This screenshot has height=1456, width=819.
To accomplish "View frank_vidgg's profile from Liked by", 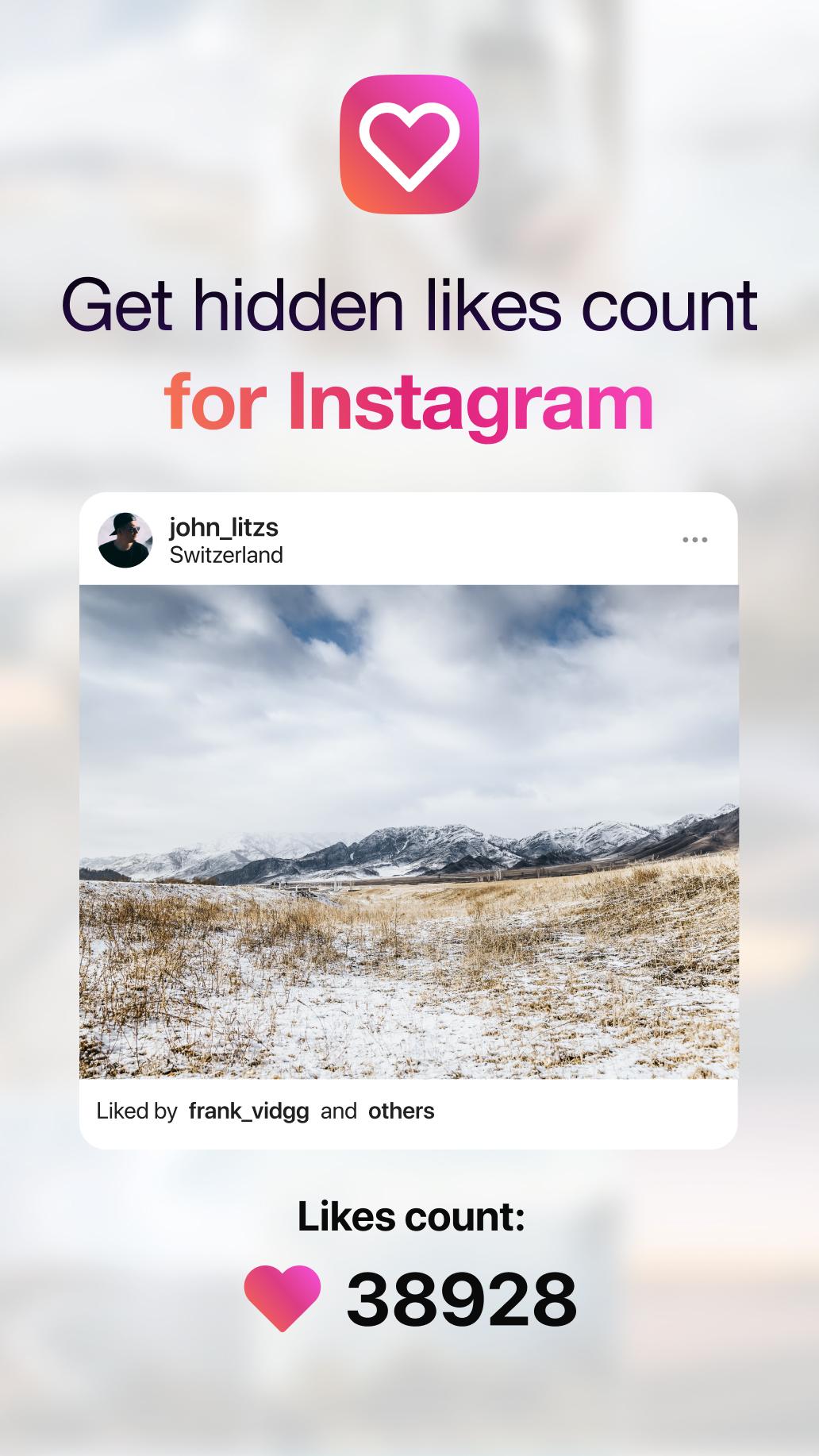I will pos(248,1111).
